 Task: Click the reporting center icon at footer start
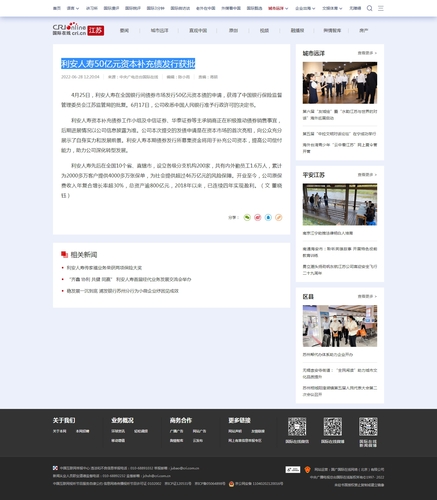55,468
